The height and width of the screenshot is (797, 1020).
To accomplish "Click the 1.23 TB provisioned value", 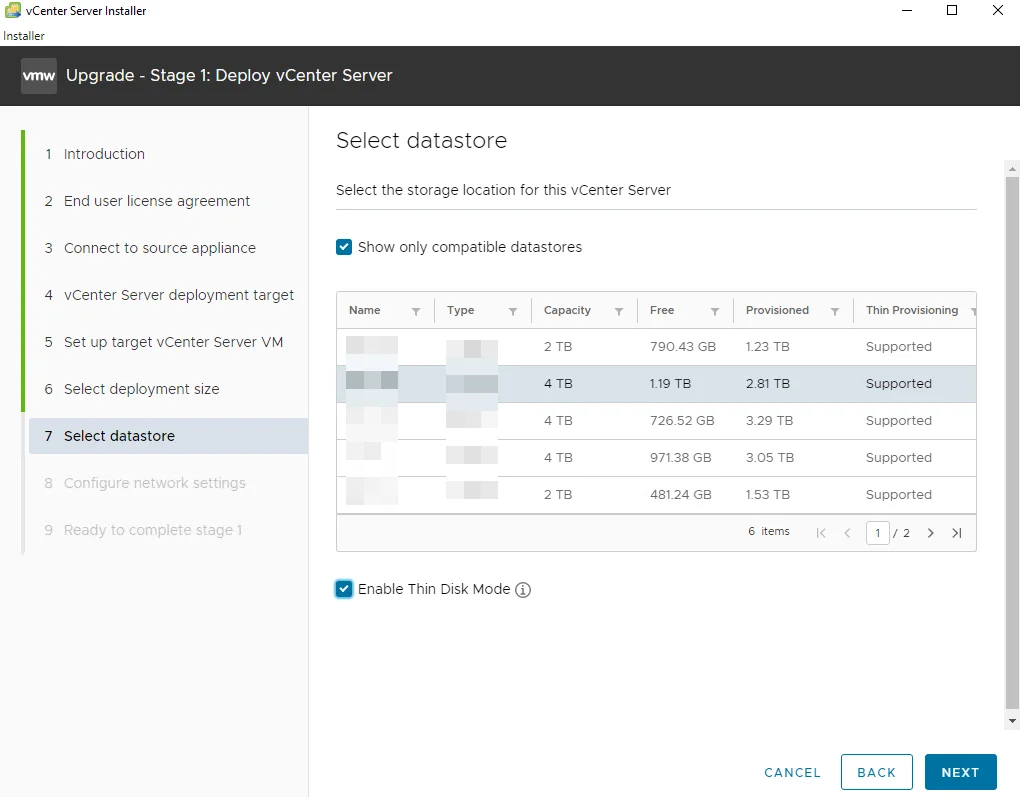I will pos(768,347).
